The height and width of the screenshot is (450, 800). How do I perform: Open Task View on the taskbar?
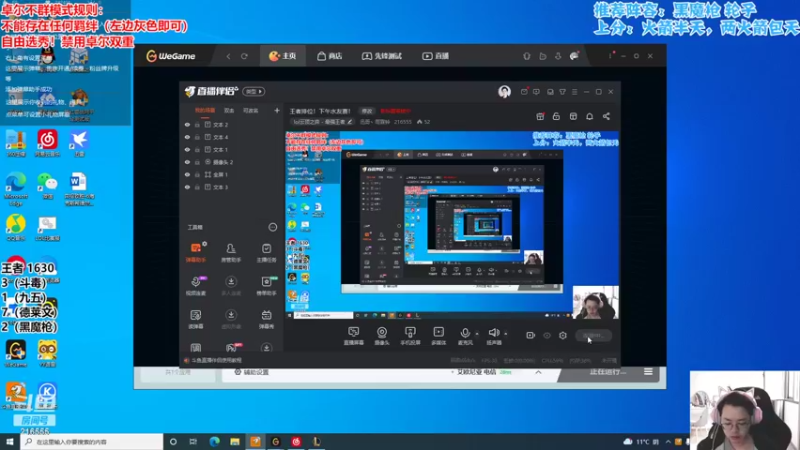pyautogui.click(x=193, y=442)
